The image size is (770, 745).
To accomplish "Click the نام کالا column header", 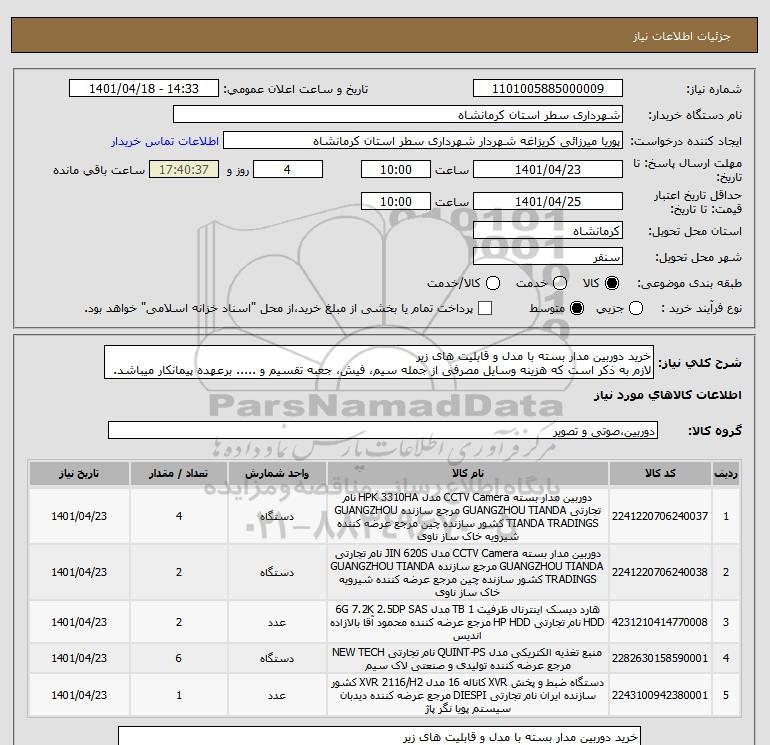I will (468, 473).
